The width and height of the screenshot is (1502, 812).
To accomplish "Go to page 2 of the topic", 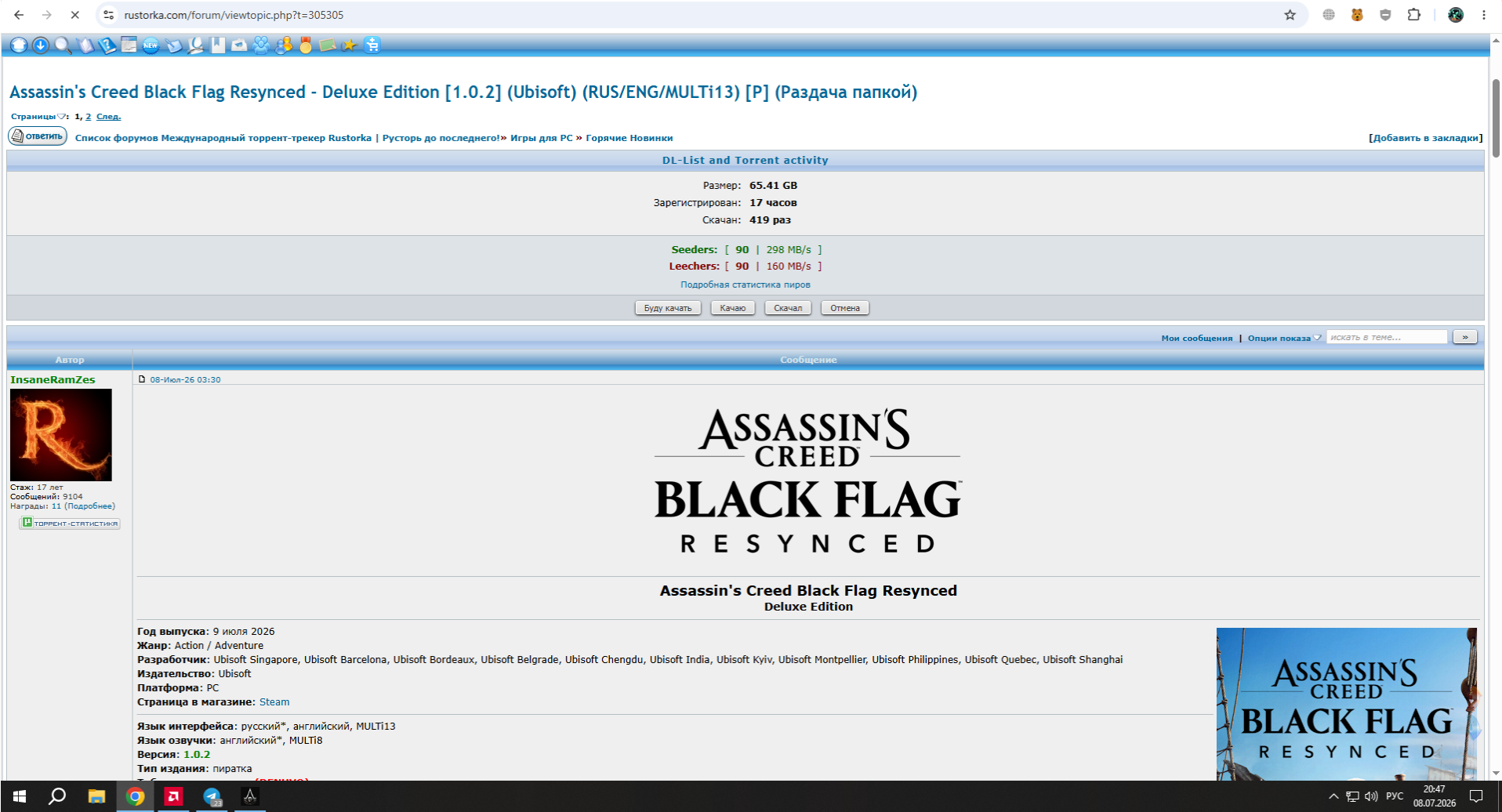I will click(89, 116).
